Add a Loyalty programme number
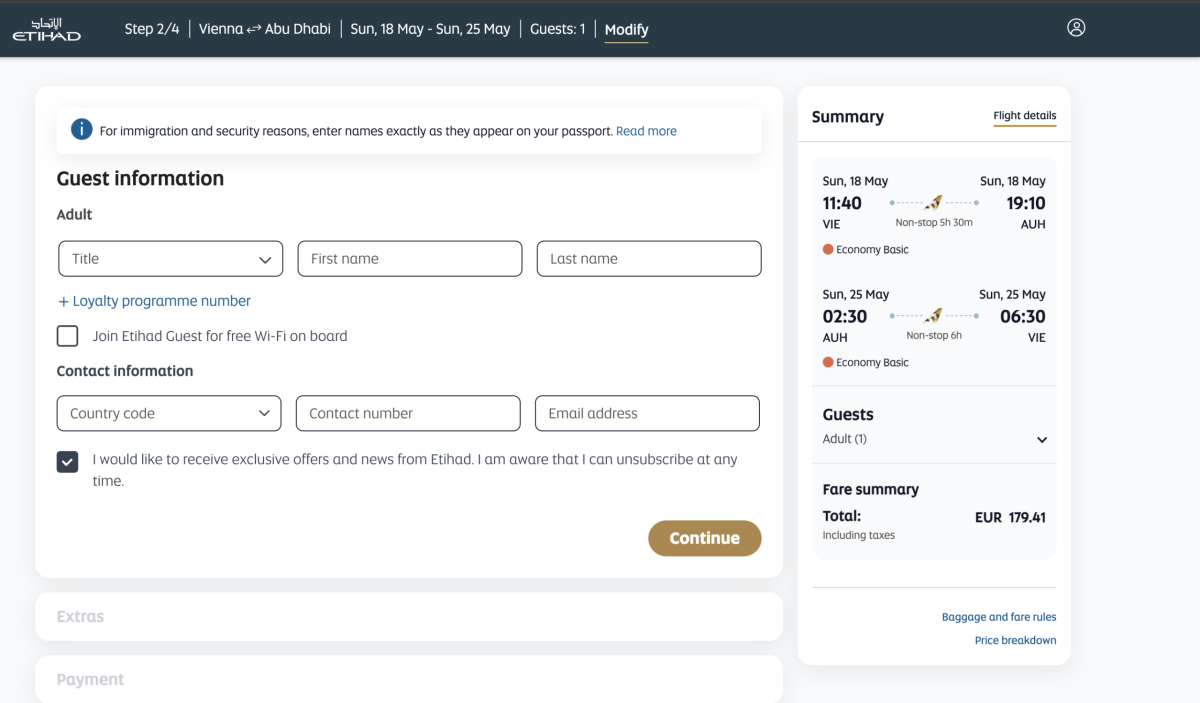This screenshot has width=1200, height=703. pyautogui.click(x=154, y=301)
